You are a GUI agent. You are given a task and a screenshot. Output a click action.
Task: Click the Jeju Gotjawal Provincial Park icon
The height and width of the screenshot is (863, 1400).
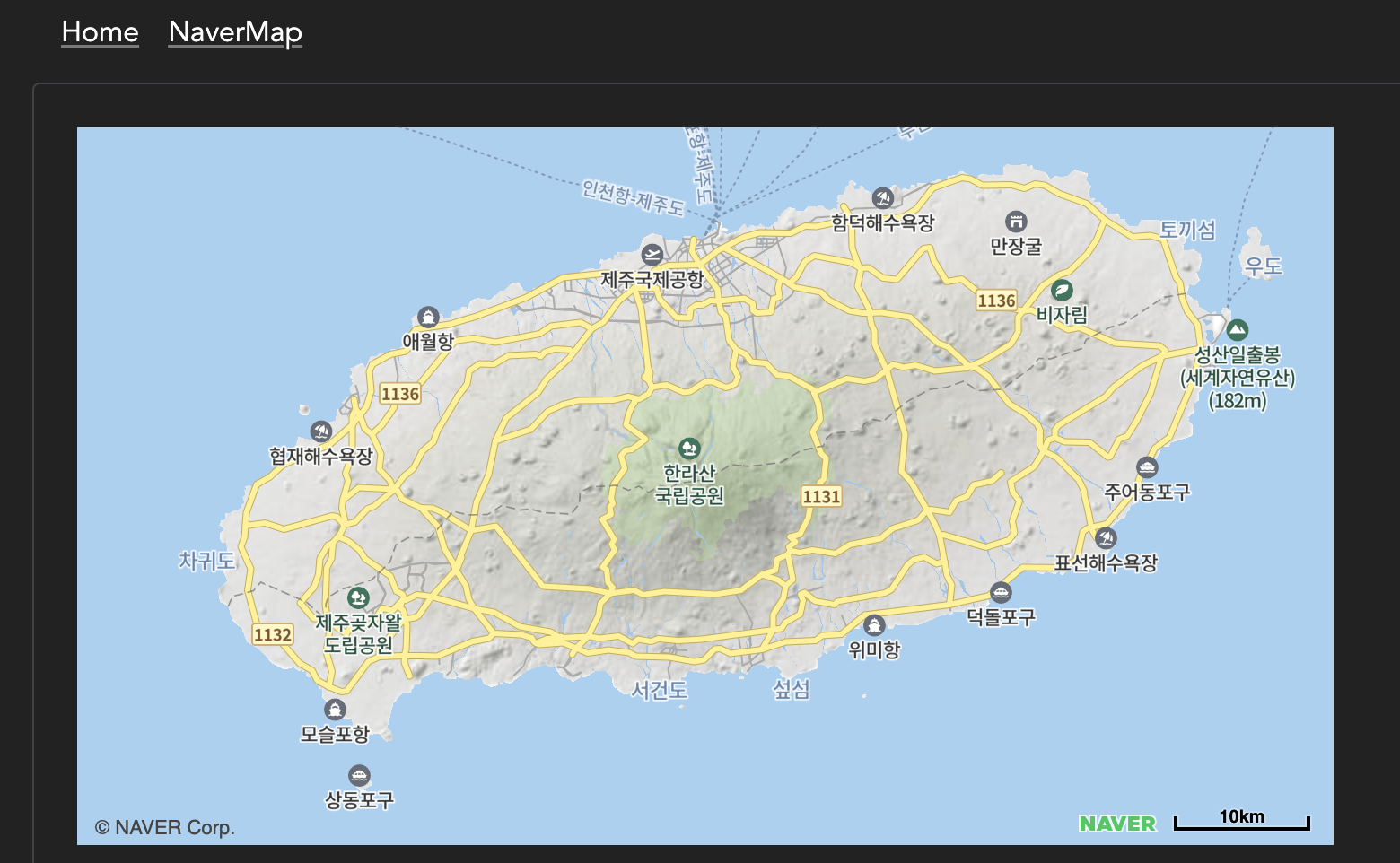[x=358, y=597]
